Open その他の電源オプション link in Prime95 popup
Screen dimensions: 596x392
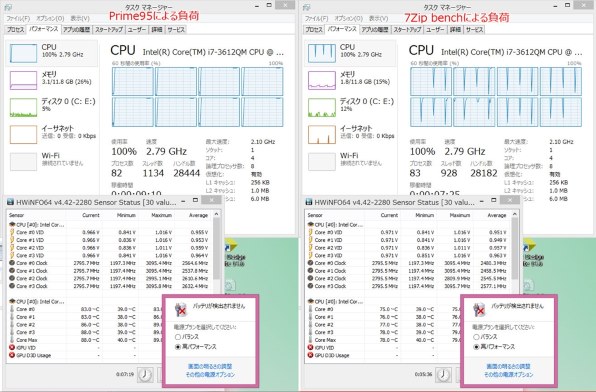(210, 375)
